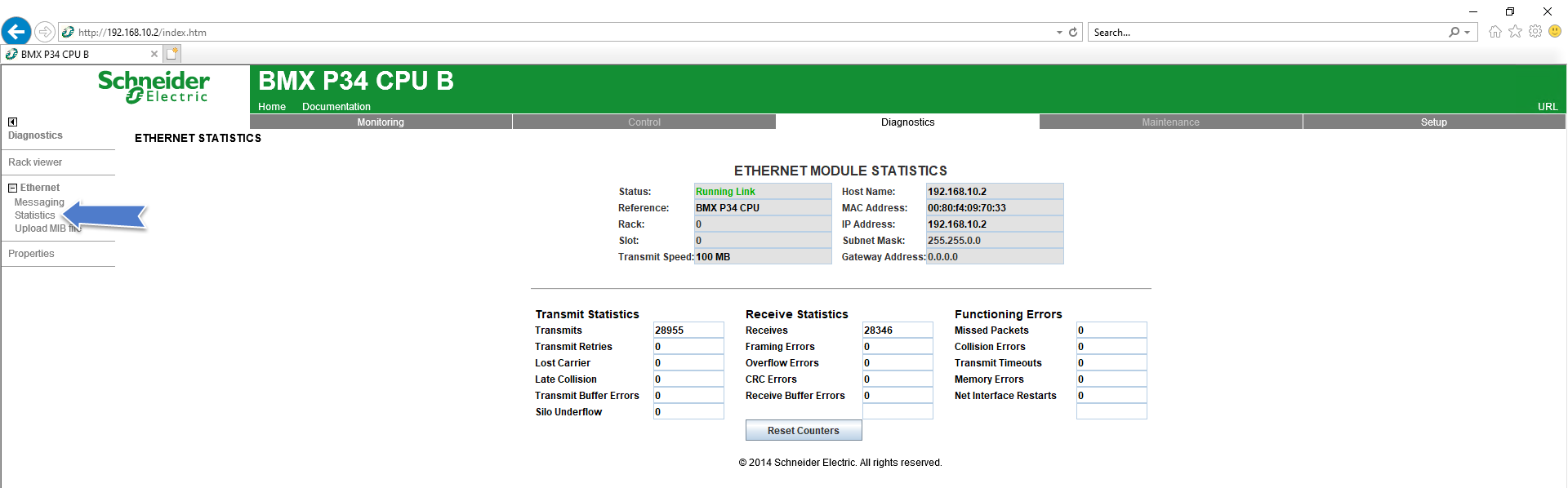
Task: Open Messaging under Ethernet
Action: 39,202
